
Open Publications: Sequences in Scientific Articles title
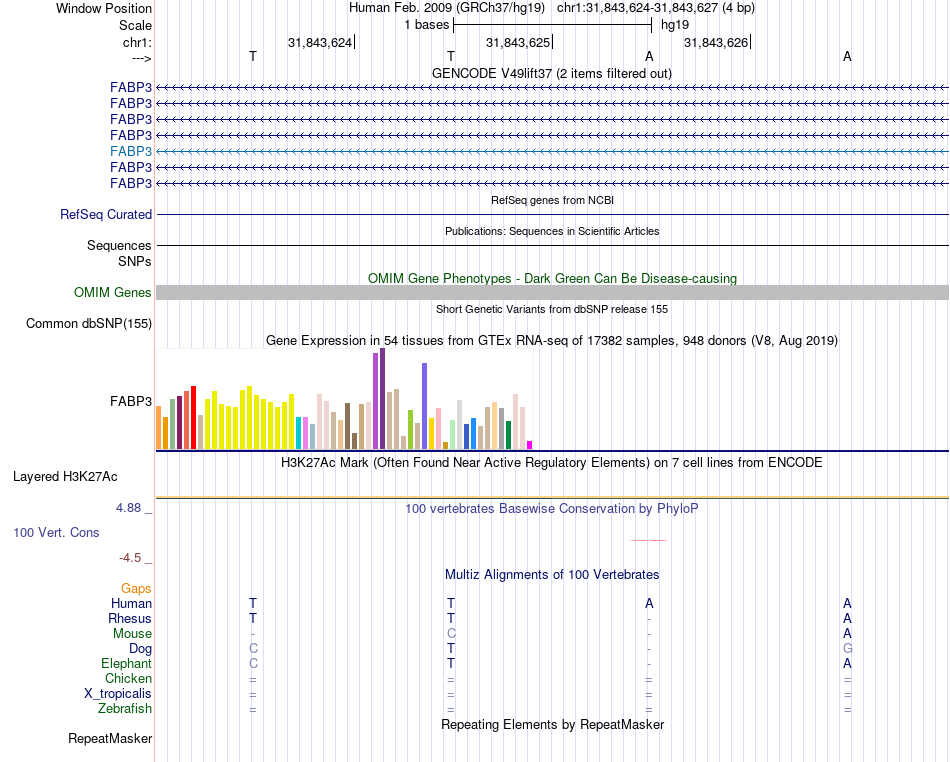[552, 231]
